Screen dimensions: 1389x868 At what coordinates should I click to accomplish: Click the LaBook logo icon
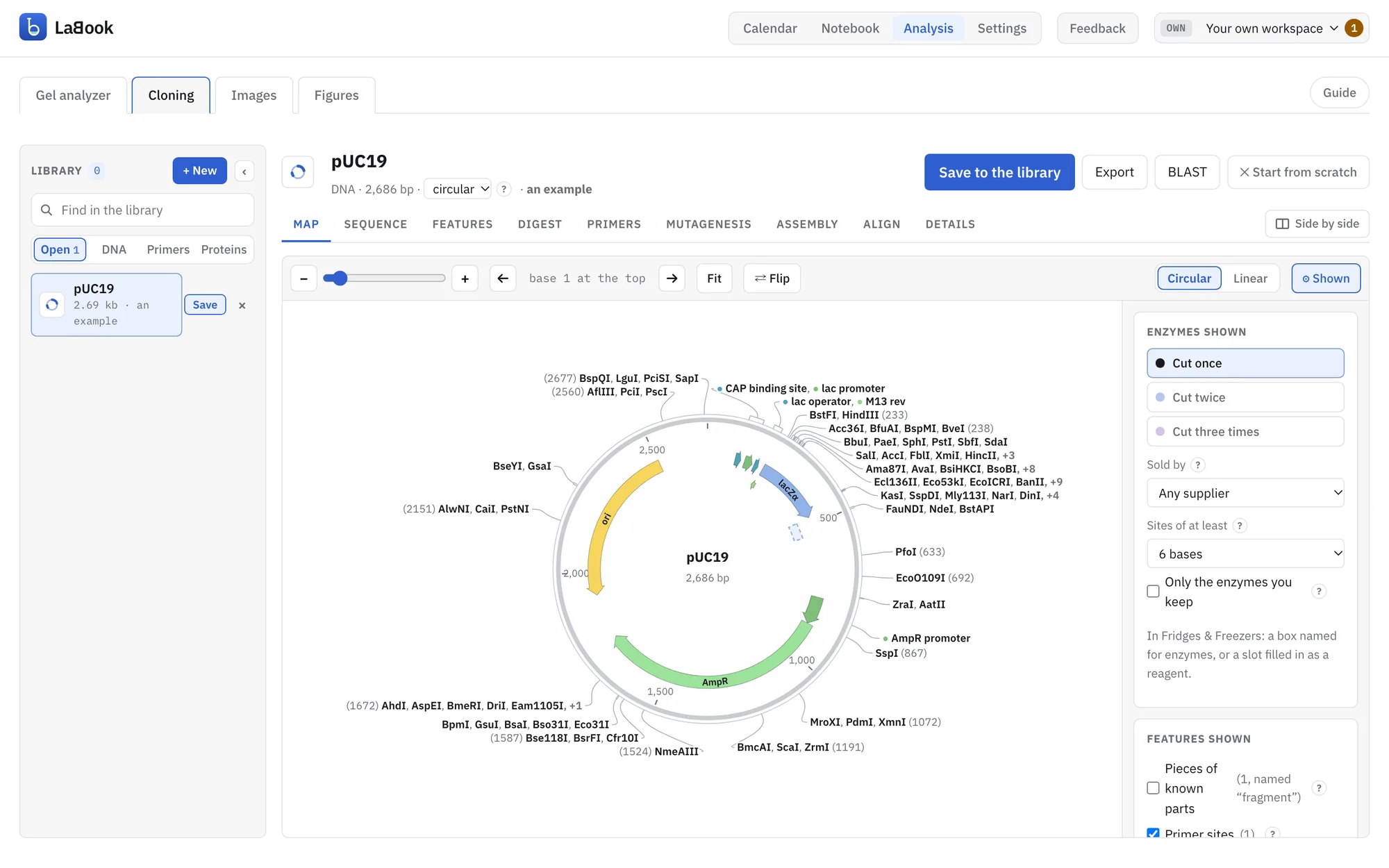(x=33, y=27)
